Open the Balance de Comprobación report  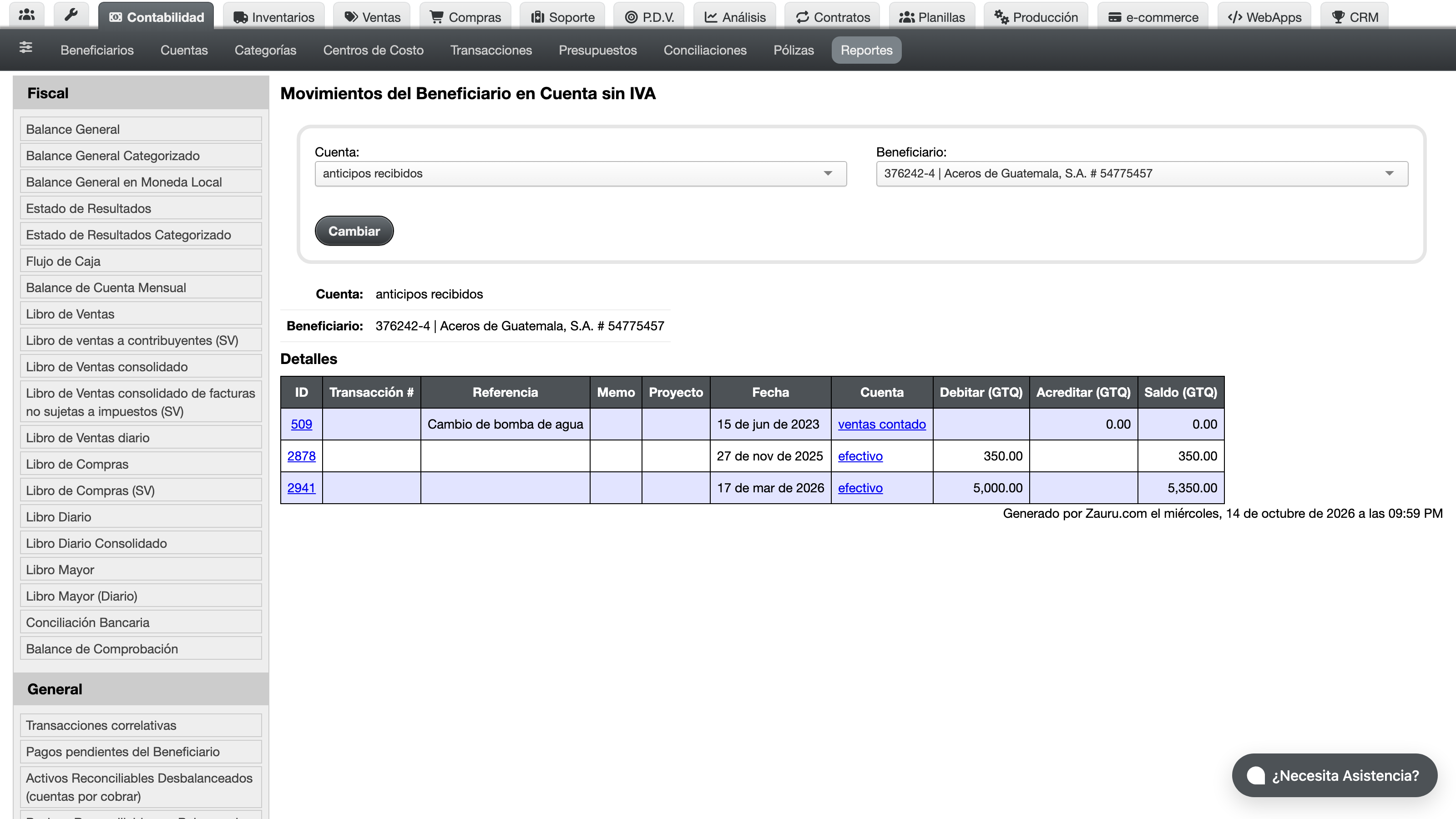coord(141,649)
